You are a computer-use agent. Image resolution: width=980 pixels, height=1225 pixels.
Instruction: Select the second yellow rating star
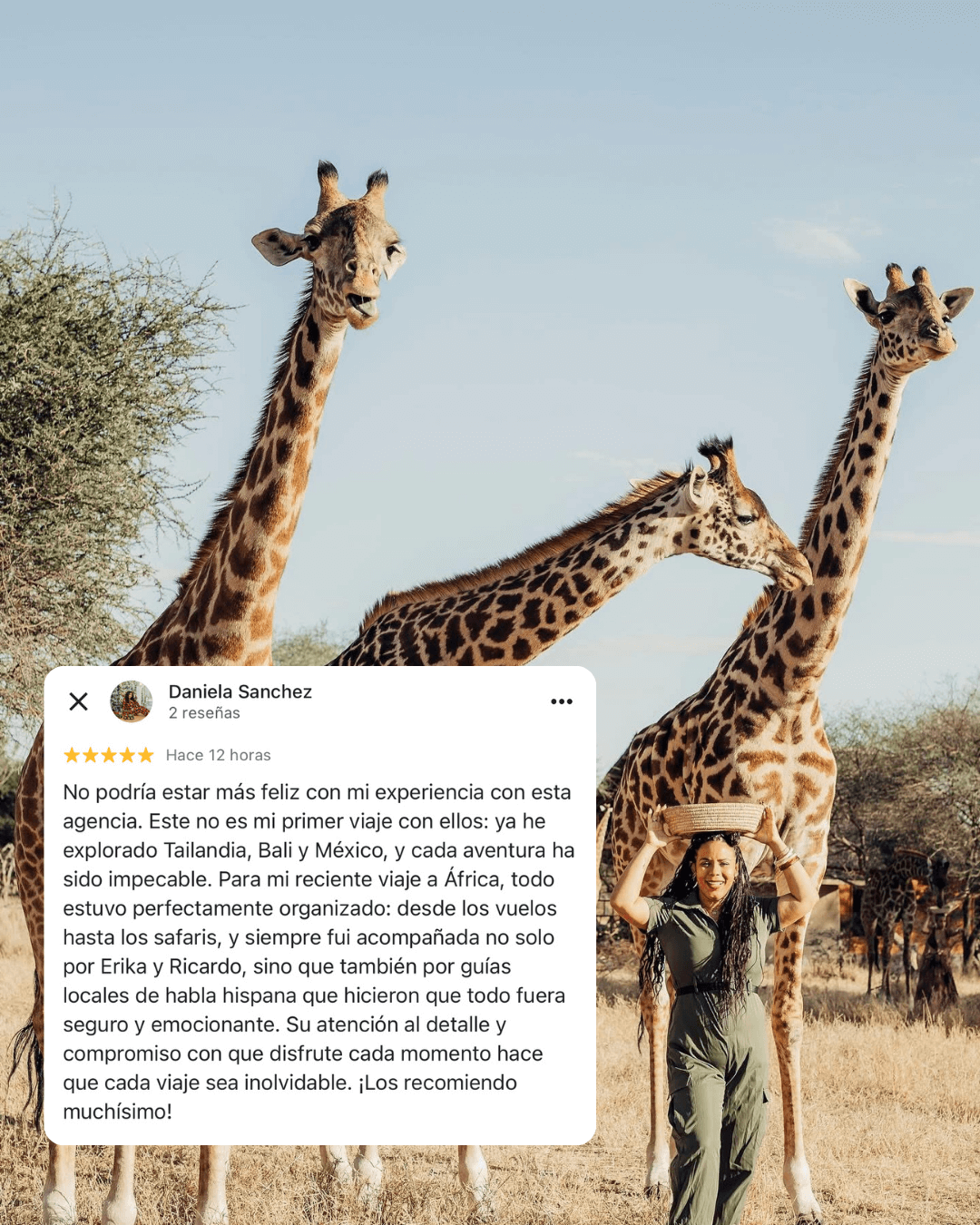click(91, 755)
